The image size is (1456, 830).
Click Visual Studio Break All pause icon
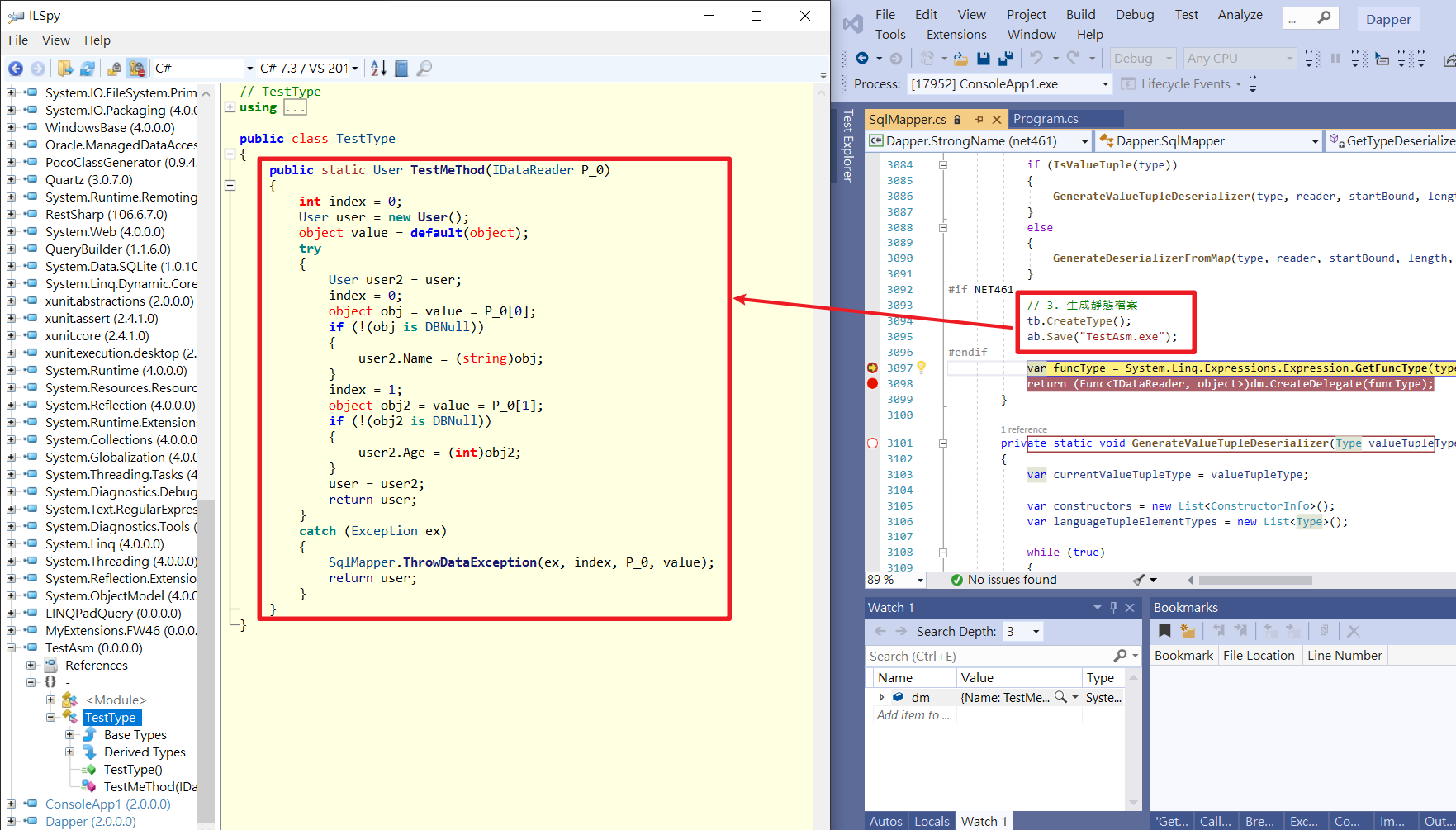(1335, 58)
